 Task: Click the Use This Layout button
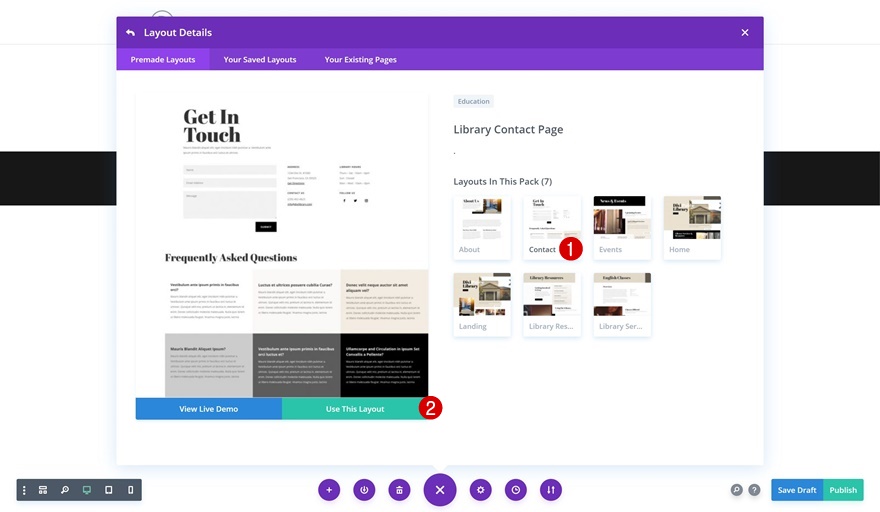click(x=355, y=409)
